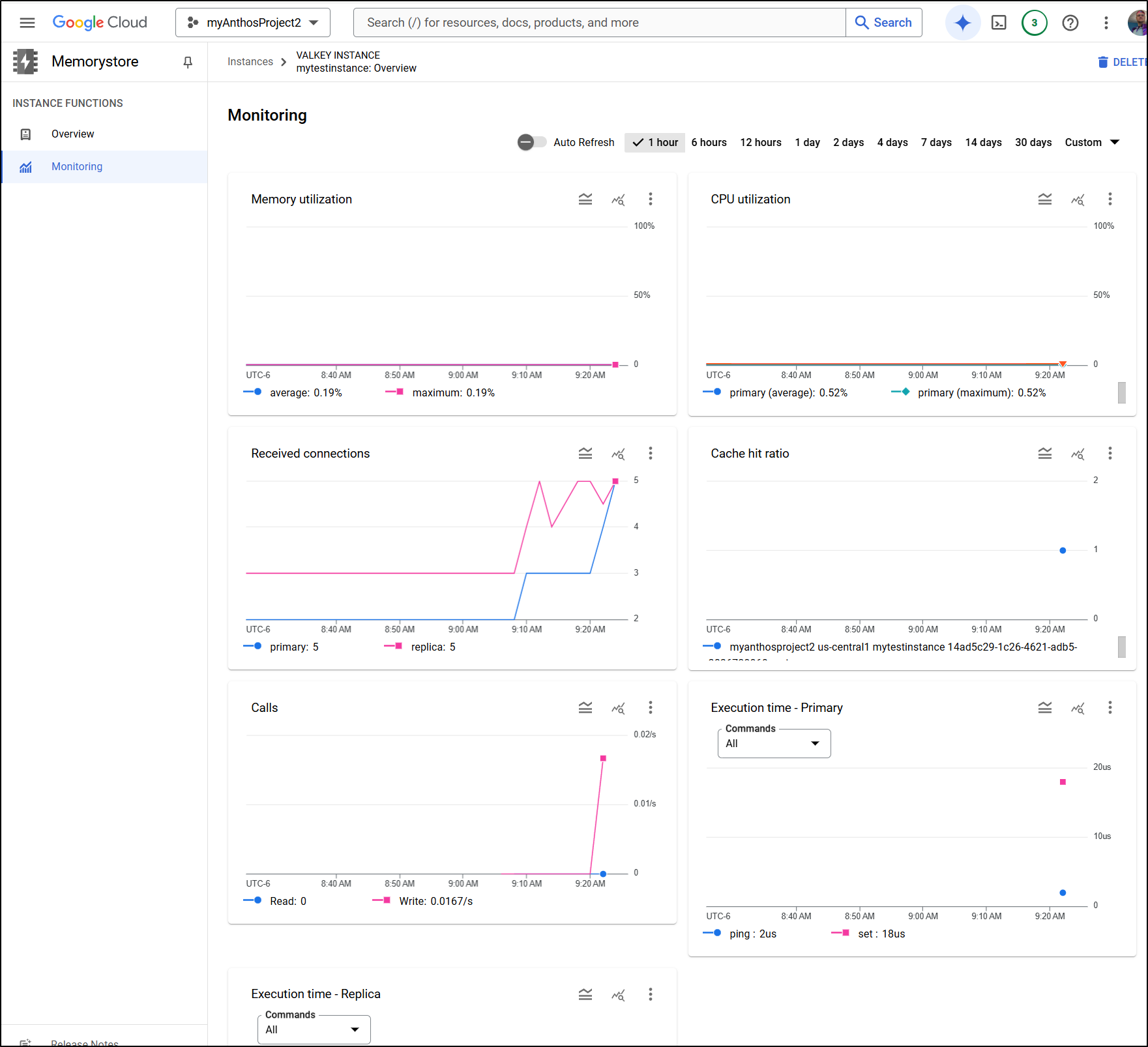The width and height of the screenshot is (1148, 1047).
Task: Select the 6 hours time range
Action: click(x=709, y=143)
